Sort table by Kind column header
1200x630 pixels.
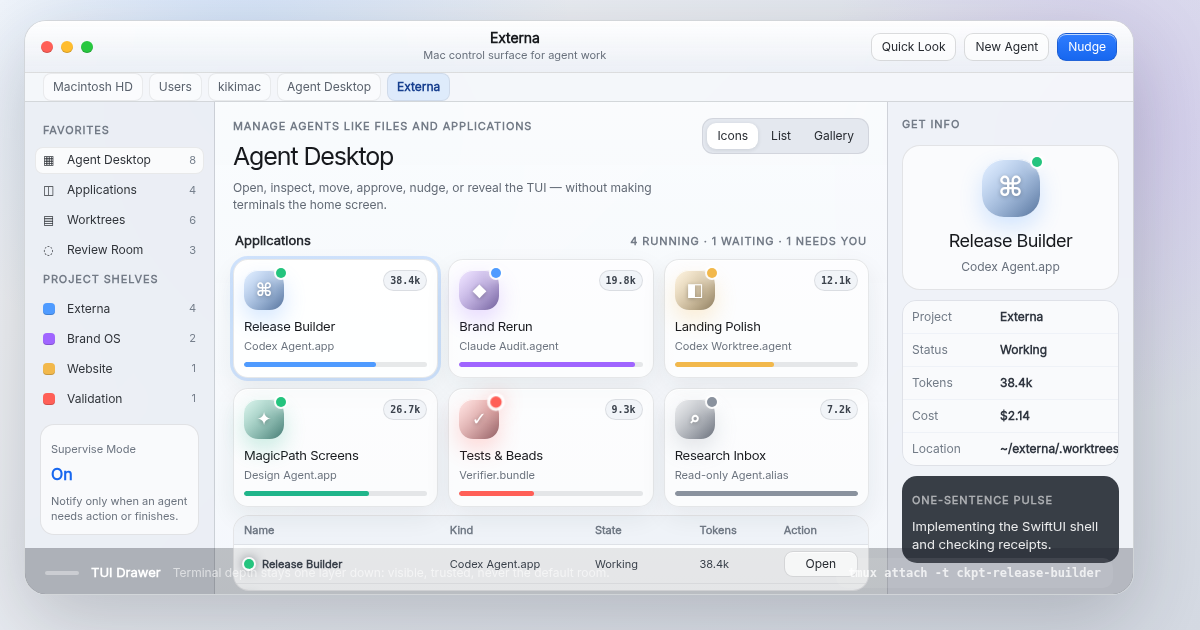(461, 530)
